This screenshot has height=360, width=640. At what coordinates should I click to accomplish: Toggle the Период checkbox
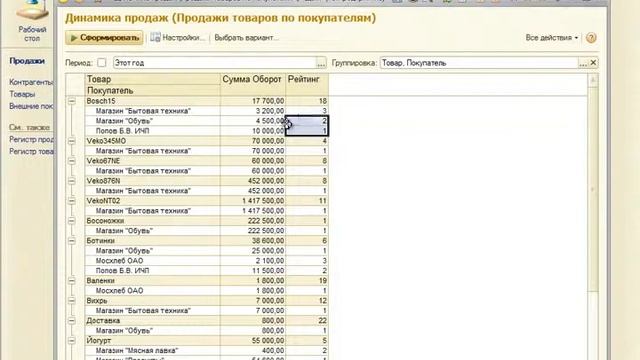click(102, 63)
